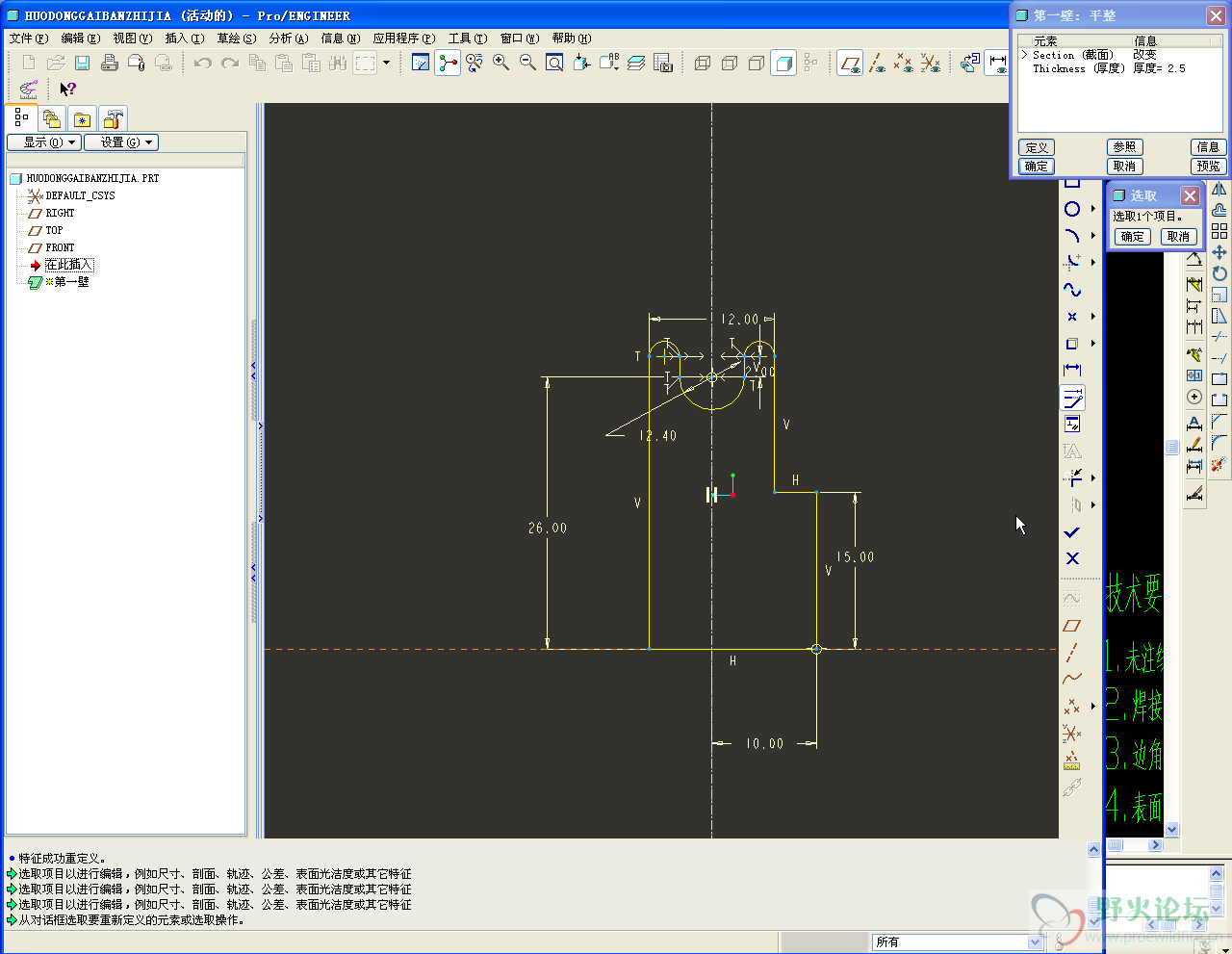Select the arc sketch tool
This screenshot has width=1232, height=954.
point(1072,236)
